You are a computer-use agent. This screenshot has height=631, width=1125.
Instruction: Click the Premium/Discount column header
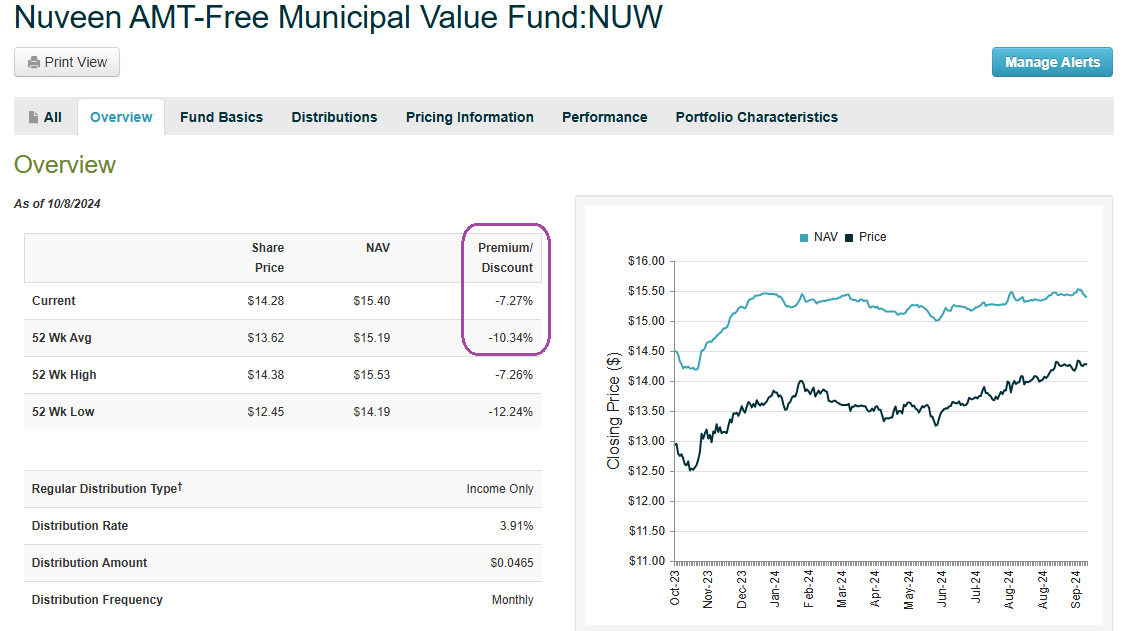coord(506,258)
